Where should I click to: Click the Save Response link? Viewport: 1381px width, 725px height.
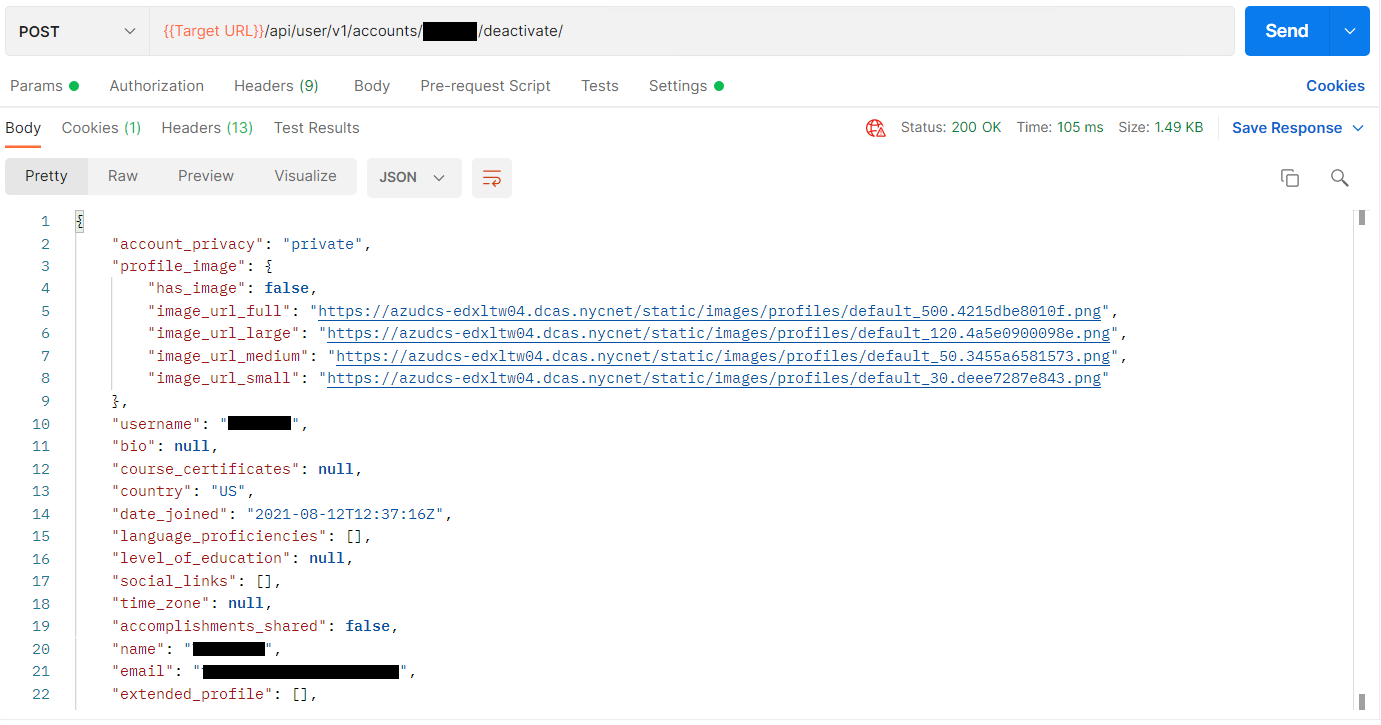pos(1287,128)
